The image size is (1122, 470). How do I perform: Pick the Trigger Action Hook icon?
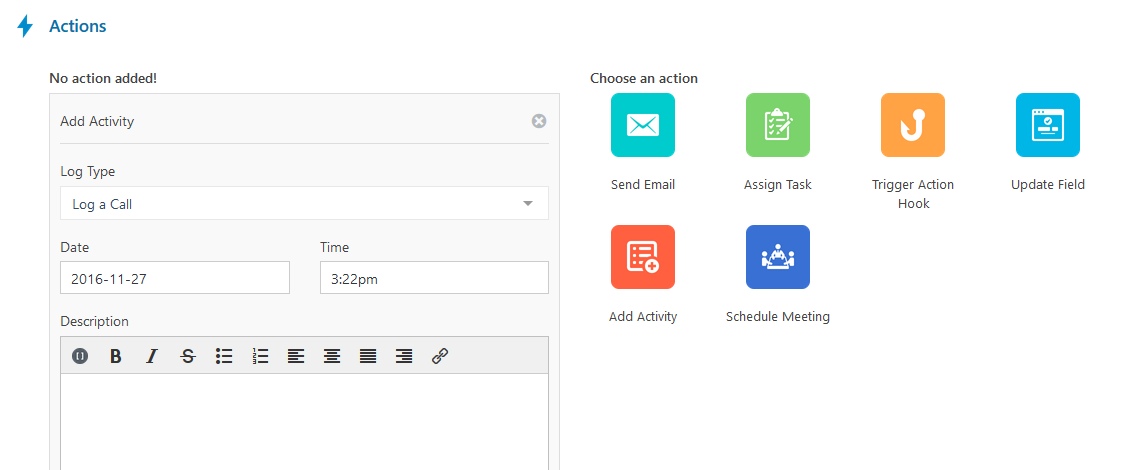(913, 125)
